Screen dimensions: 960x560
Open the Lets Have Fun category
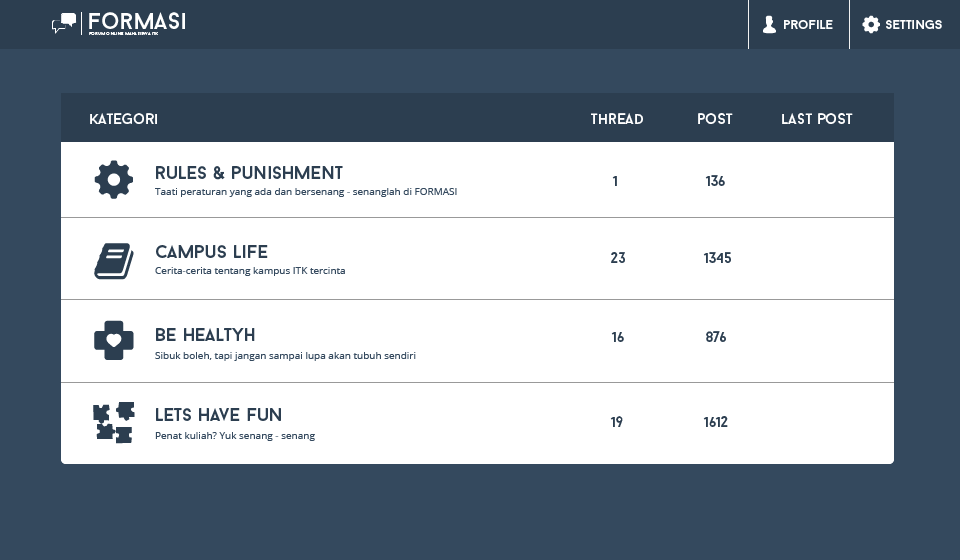coord(218,415)
